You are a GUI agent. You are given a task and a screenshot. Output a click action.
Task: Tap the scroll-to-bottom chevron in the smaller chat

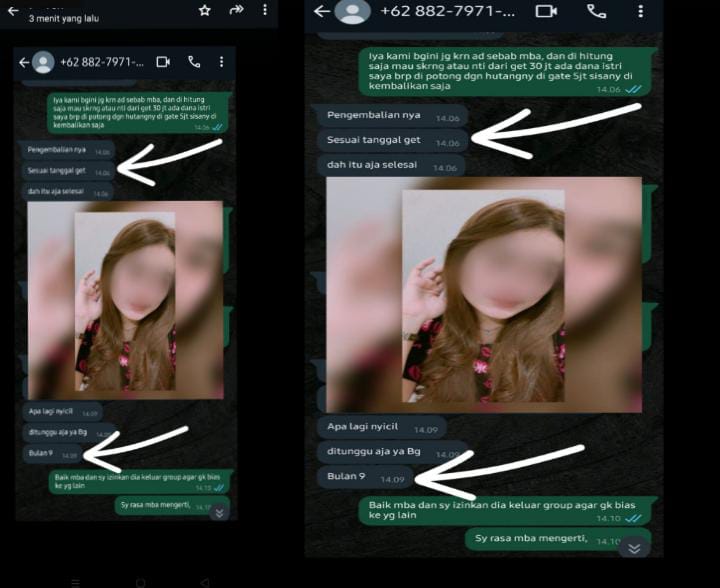219,511
